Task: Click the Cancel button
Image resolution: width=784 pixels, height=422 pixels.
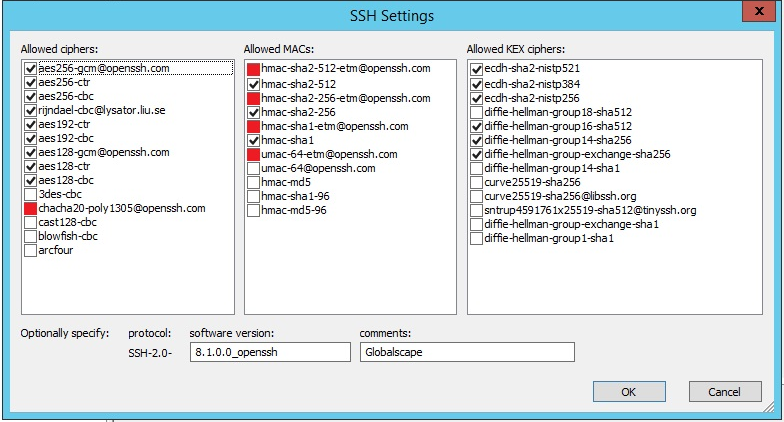Action: coord(724,392)
